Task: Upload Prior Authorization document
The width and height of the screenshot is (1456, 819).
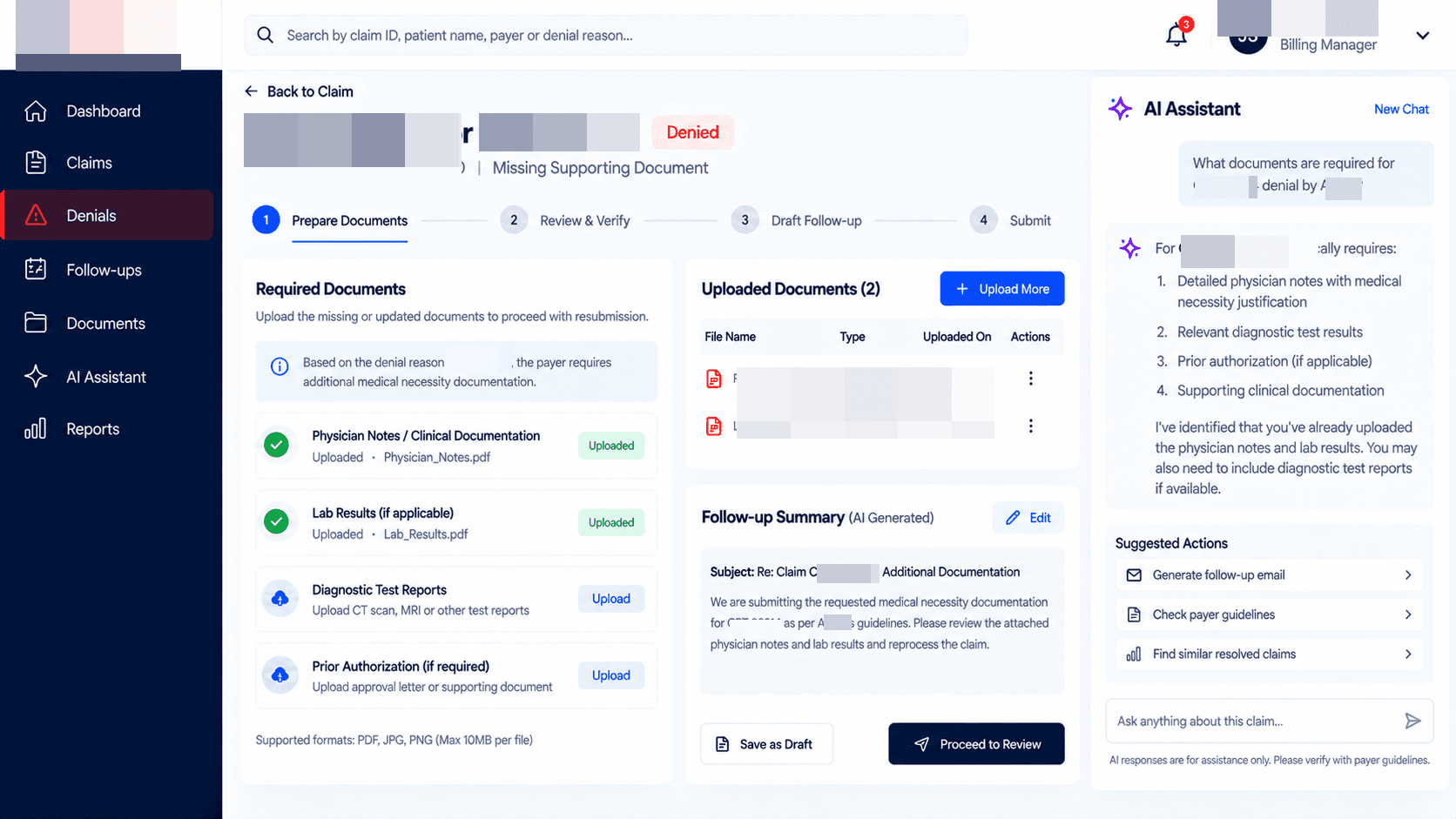Action: tap(611, 675)
